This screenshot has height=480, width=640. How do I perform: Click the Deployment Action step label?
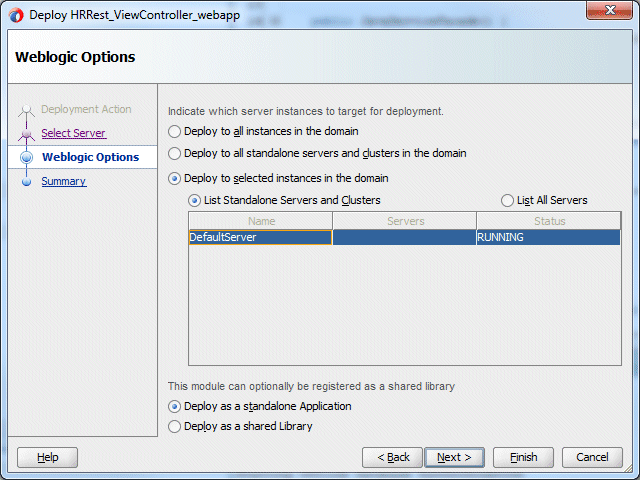point(86,109)
